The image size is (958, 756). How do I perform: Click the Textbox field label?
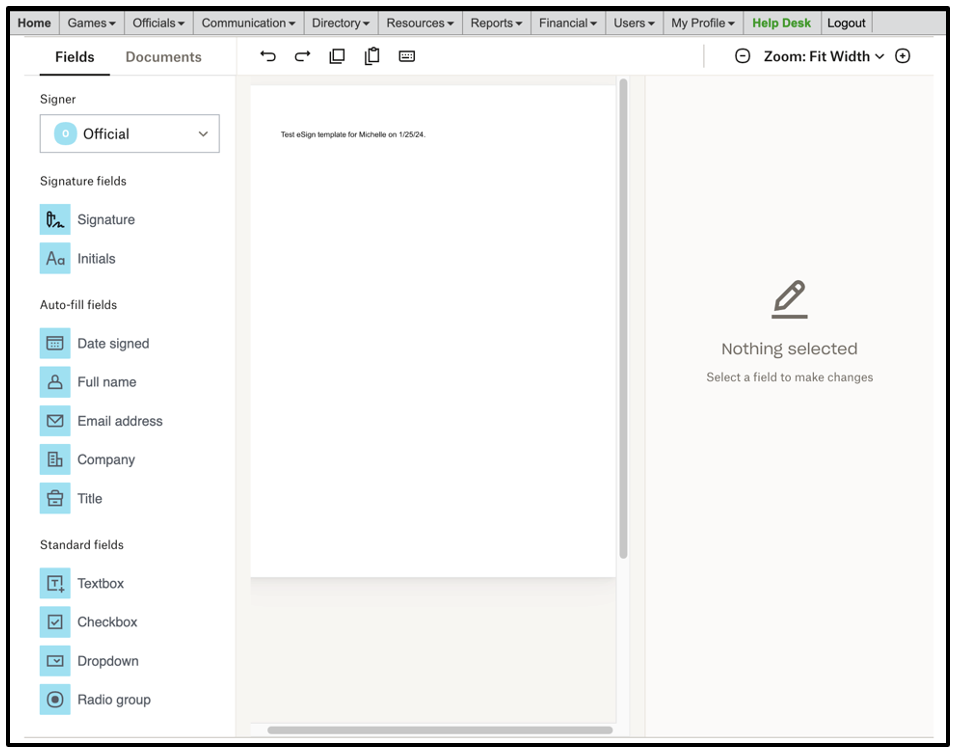click(100, 584)
